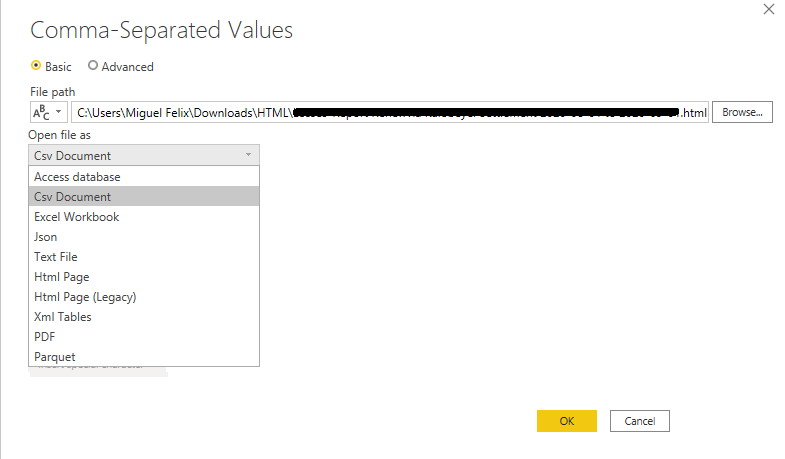Choose Access database from list
Viewport: 785px width, 459px height.
click(77, 177)
